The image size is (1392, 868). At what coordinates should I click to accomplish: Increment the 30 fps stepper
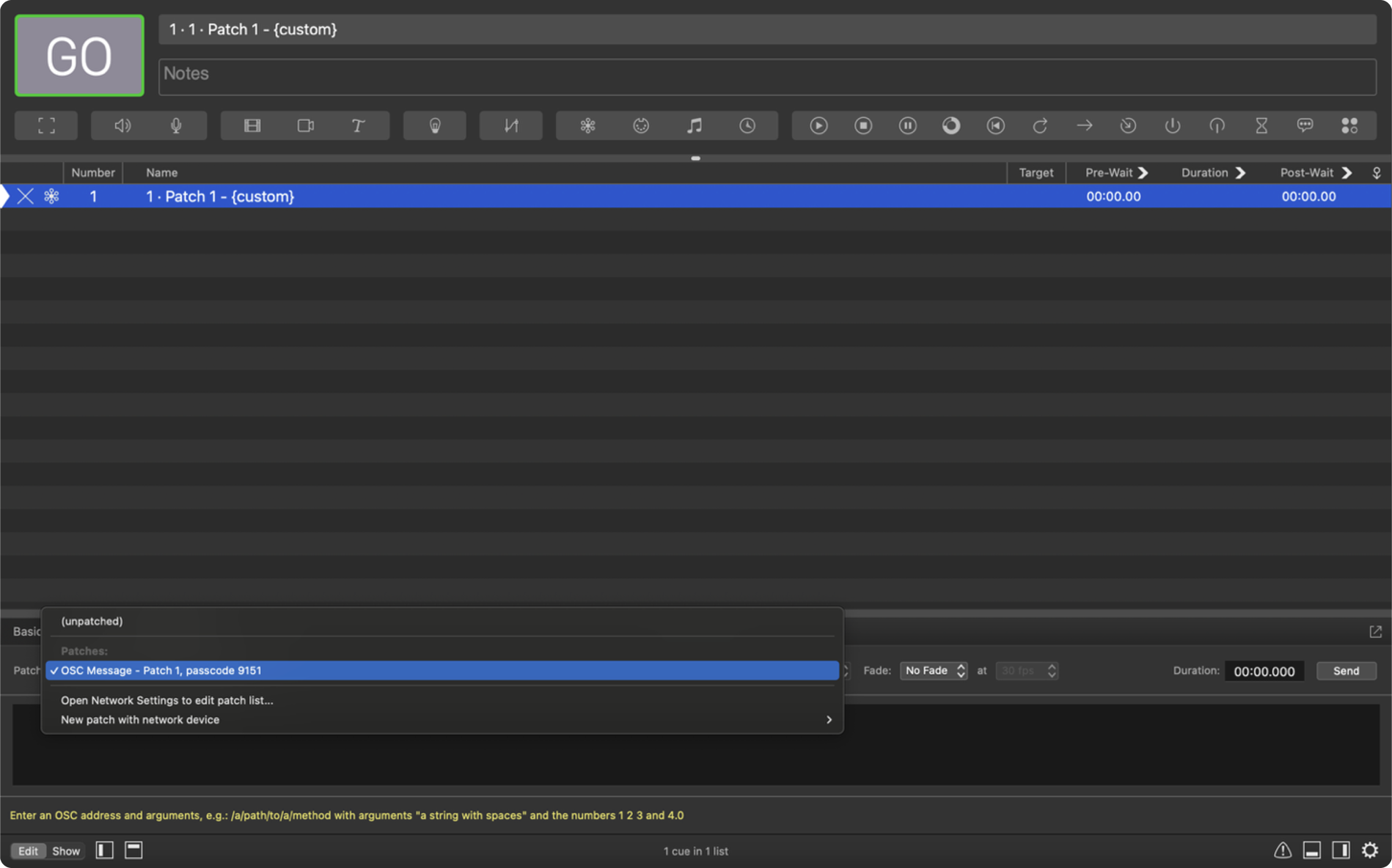click(1052, 667)
